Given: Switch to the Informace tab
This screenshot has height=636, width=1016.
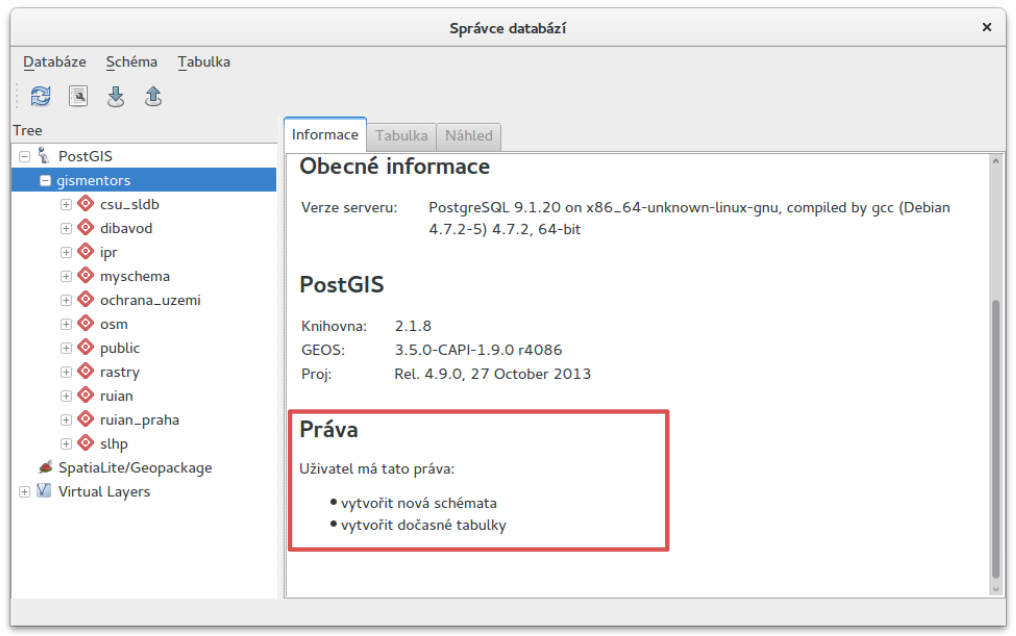Looking at the screenshot, I should (x=325, y=135).
